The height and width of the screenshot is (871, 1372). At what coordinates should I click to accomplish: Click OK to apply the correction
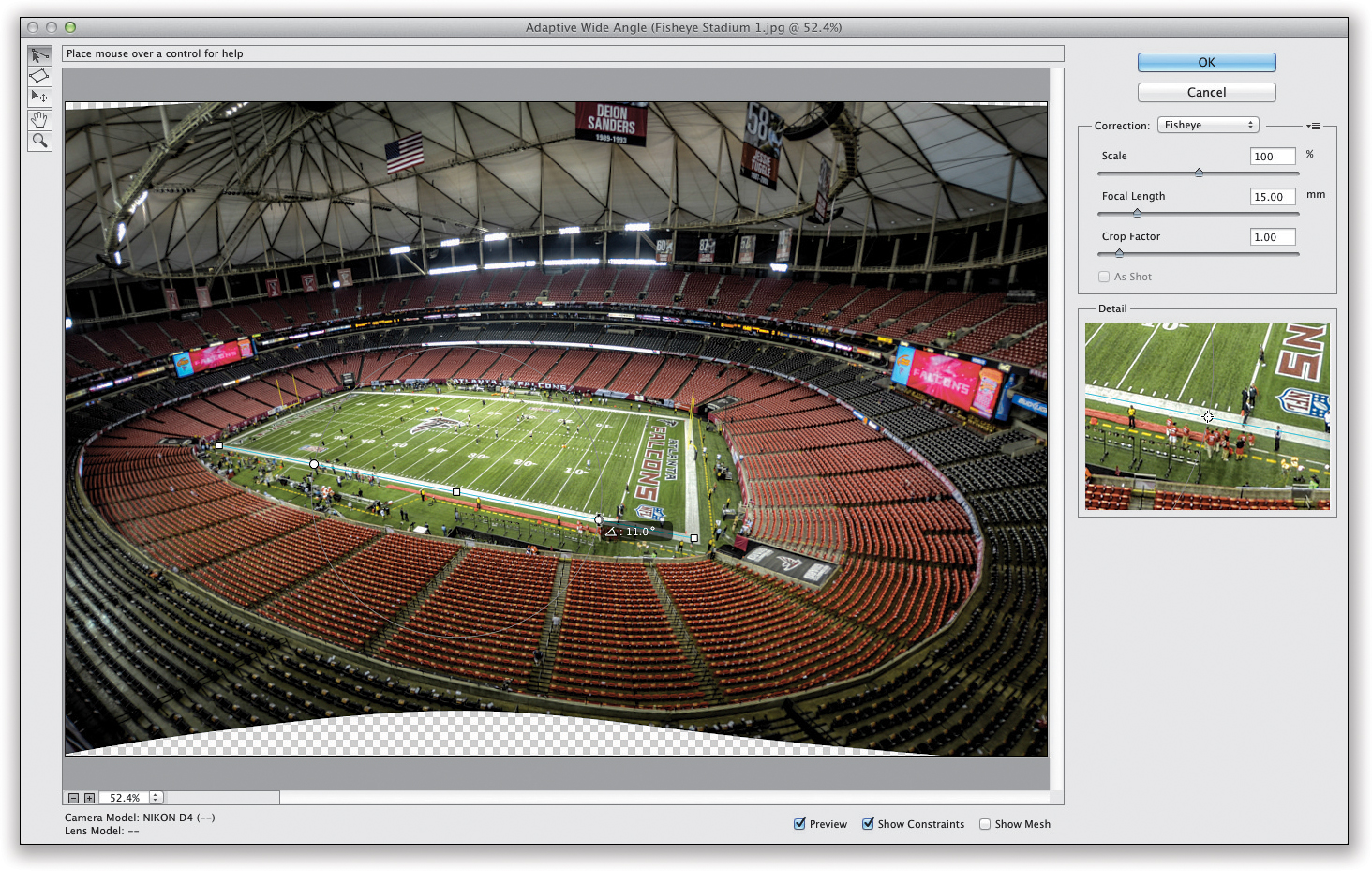(x=1206, y=63)
